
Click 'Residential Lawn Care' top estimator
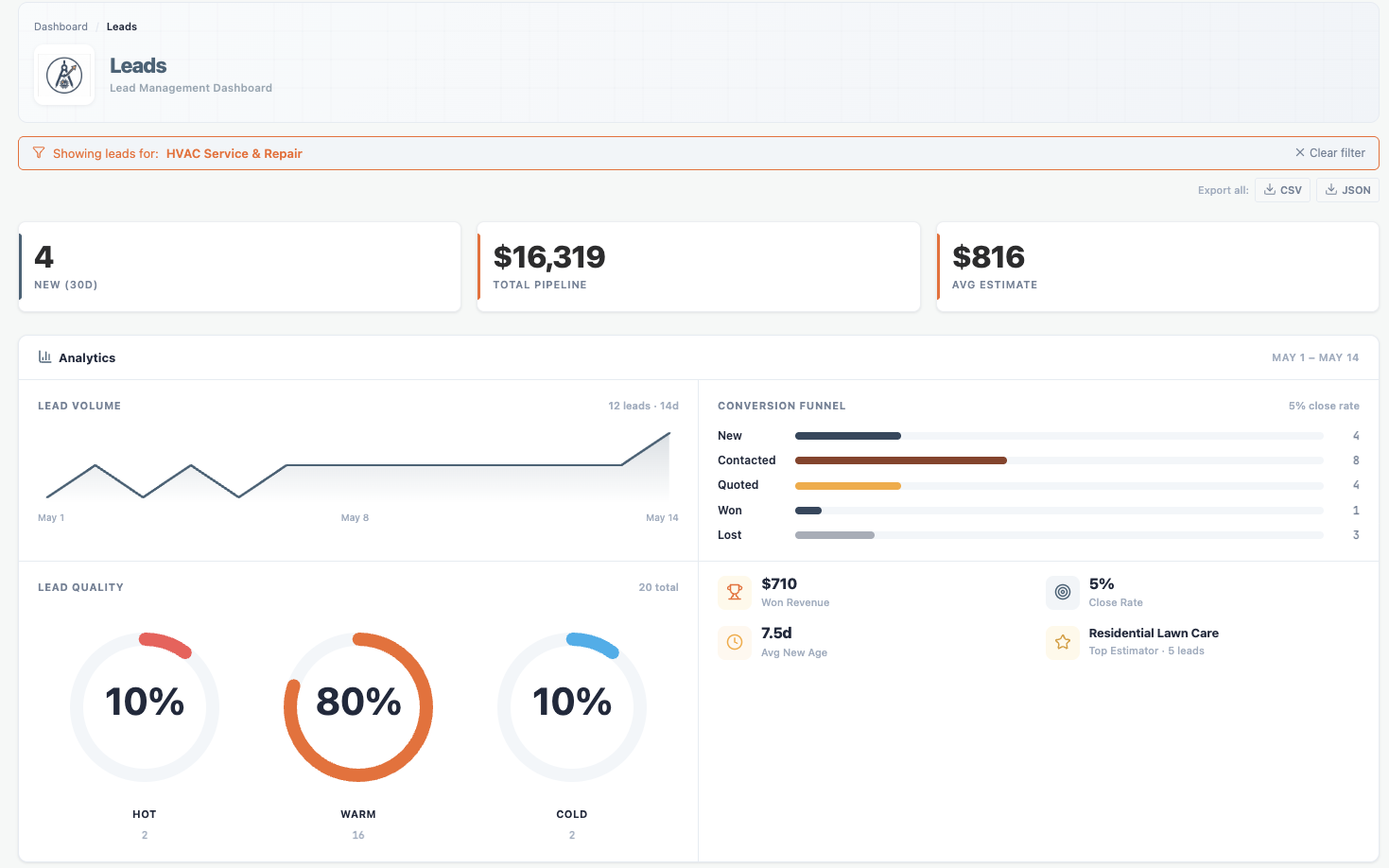[1154, 634]
